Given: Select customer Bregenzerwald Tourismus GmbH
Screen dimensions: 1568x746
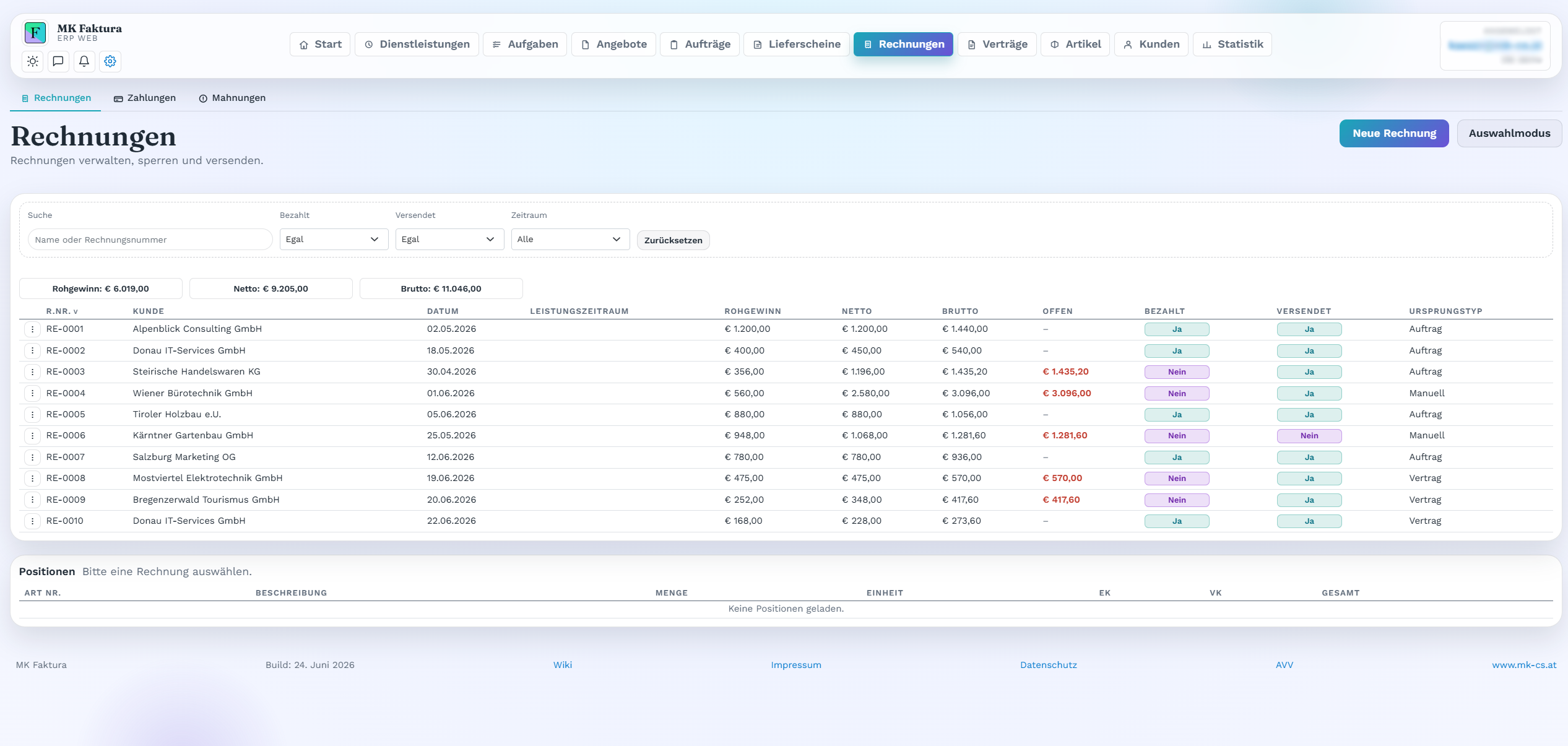Looking at the screenshot, I should (206, 500).
